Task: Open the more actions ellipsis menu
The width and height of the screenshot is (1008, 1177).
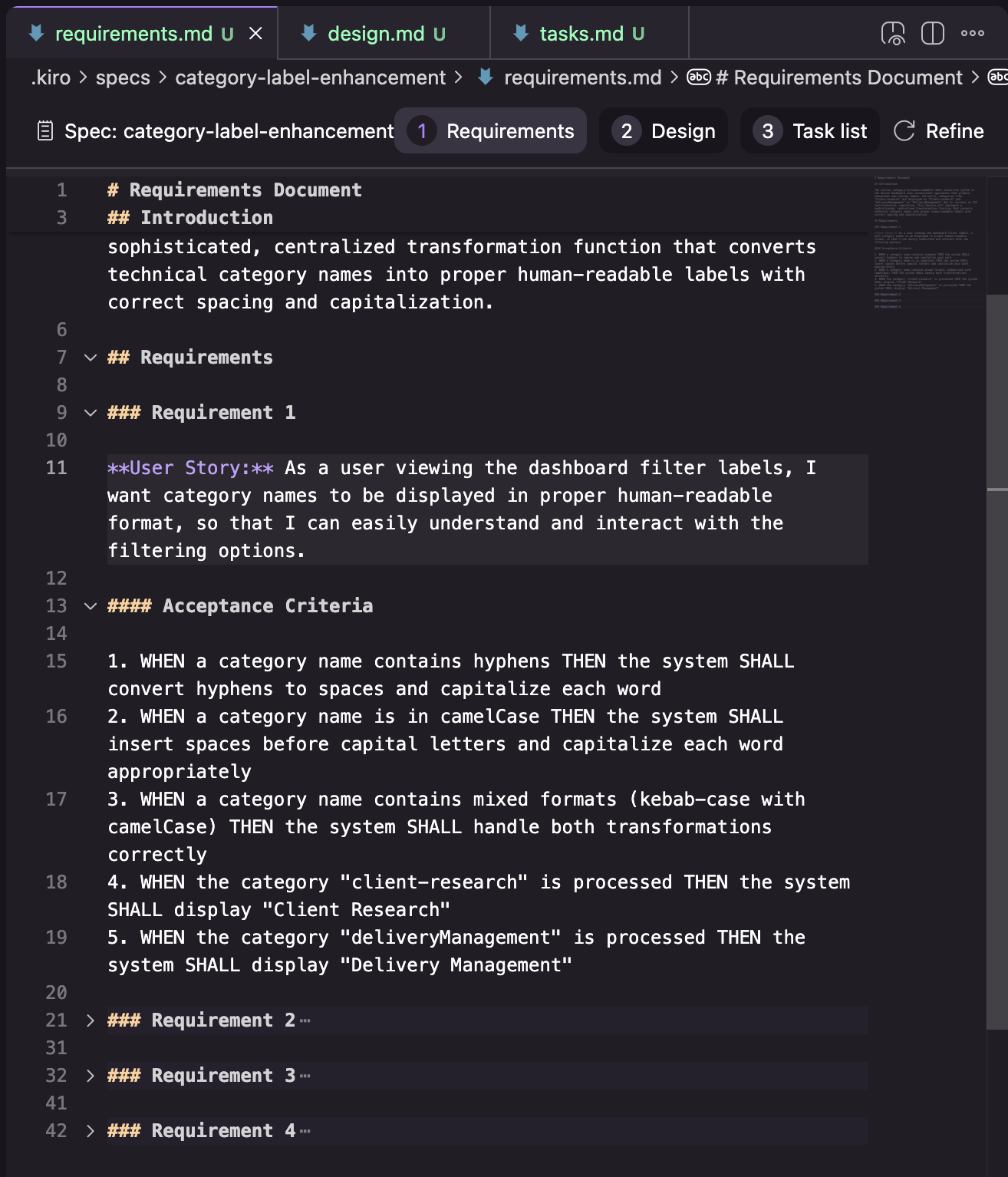Action: tap(973, 33)
